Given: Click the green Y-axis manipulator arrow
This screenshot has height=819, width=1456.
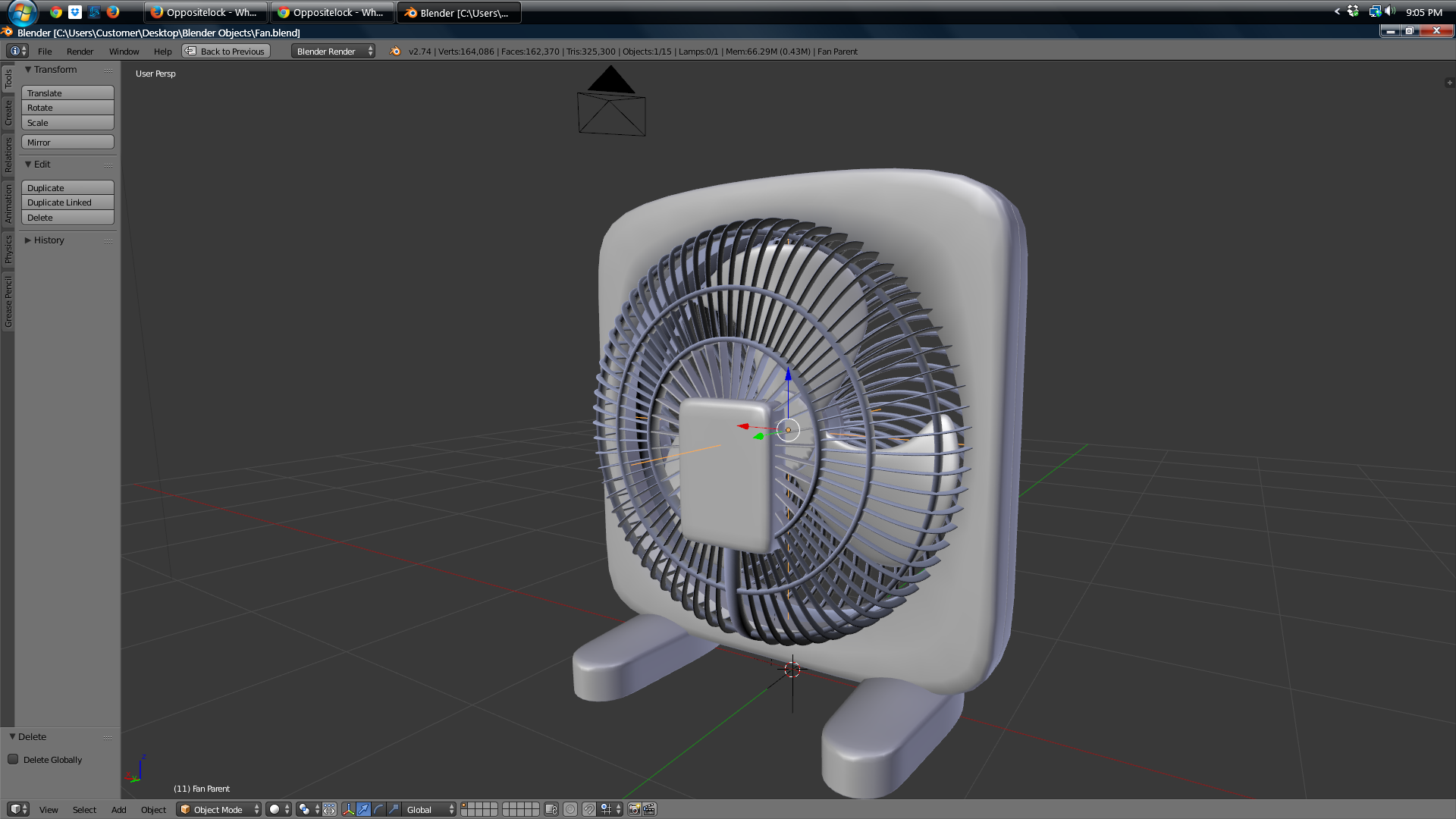Looking at the screenshot, I should [758, 436].
